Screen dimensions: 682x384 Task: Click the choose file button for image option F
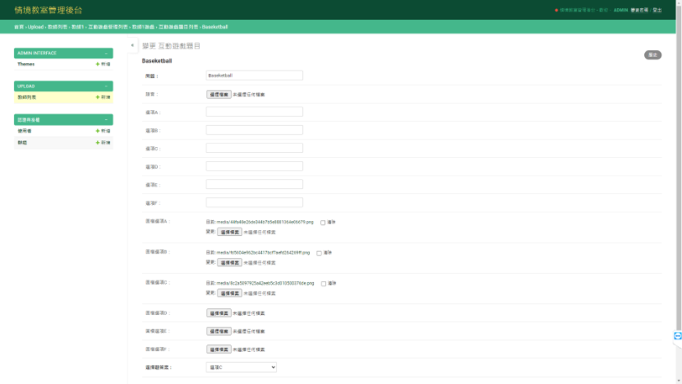coord(219,350)
